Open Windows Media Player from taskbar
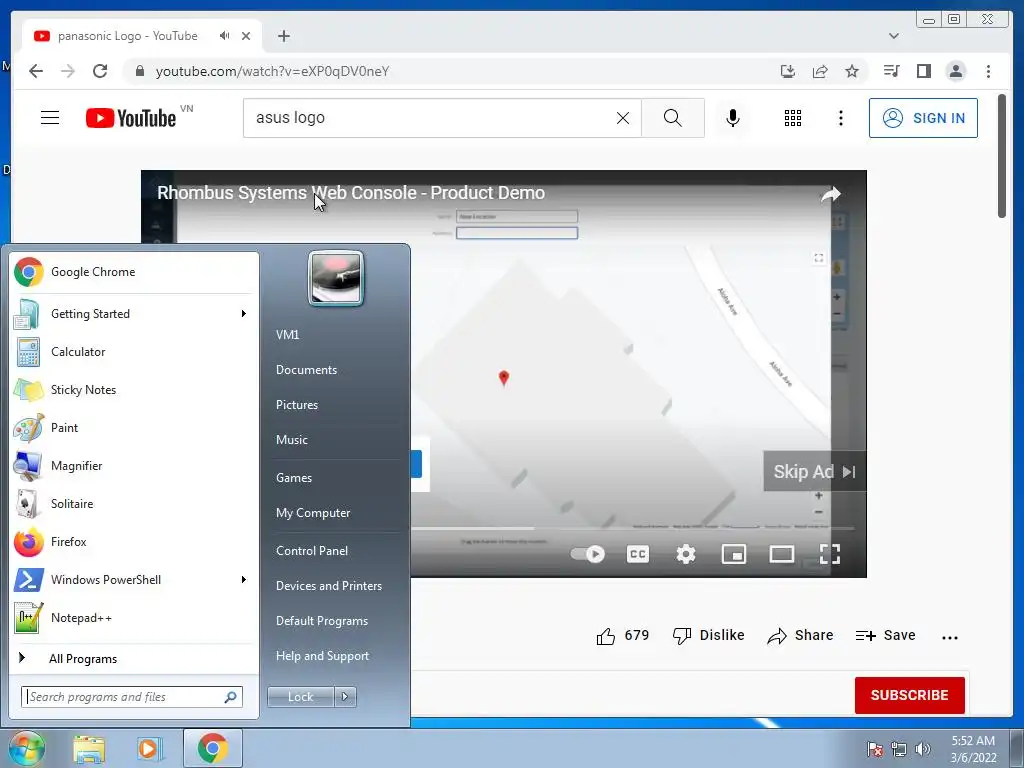 150,748
